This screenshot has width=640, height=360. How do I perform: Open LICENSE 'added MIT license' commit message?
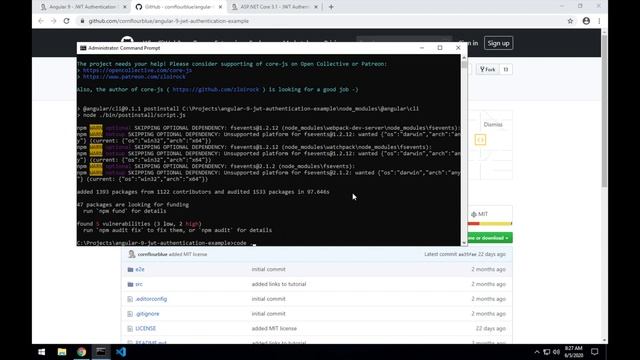(x=274, y=328)
